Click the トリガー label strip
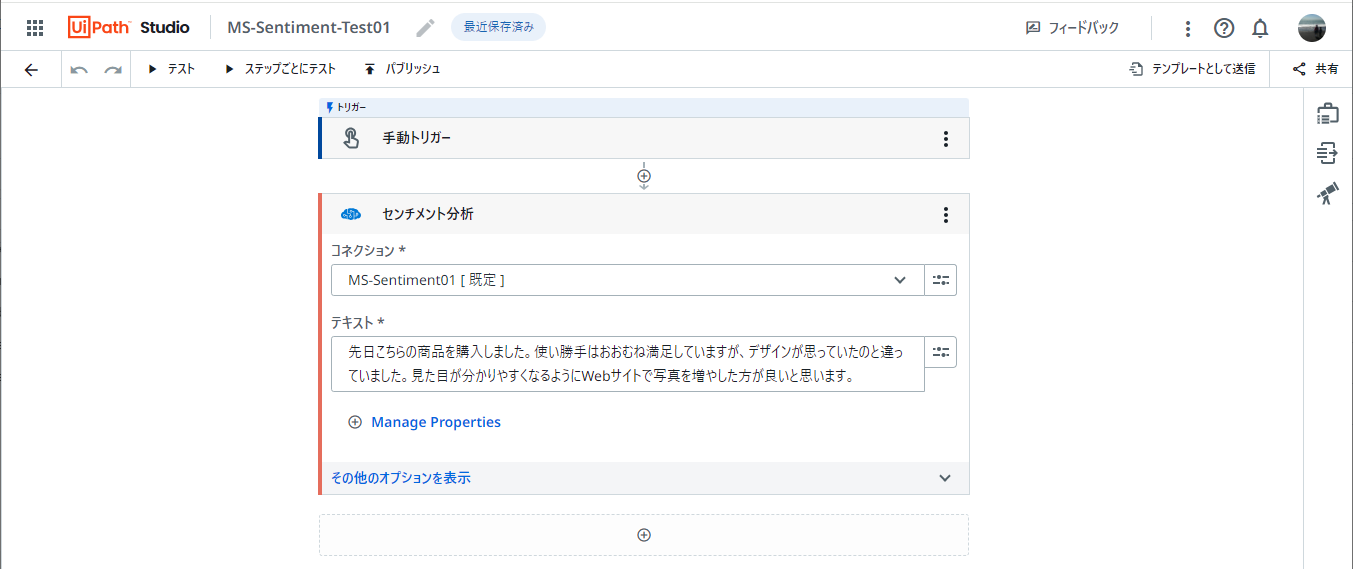The image size is (1353, 569). [x=644, y=107]
